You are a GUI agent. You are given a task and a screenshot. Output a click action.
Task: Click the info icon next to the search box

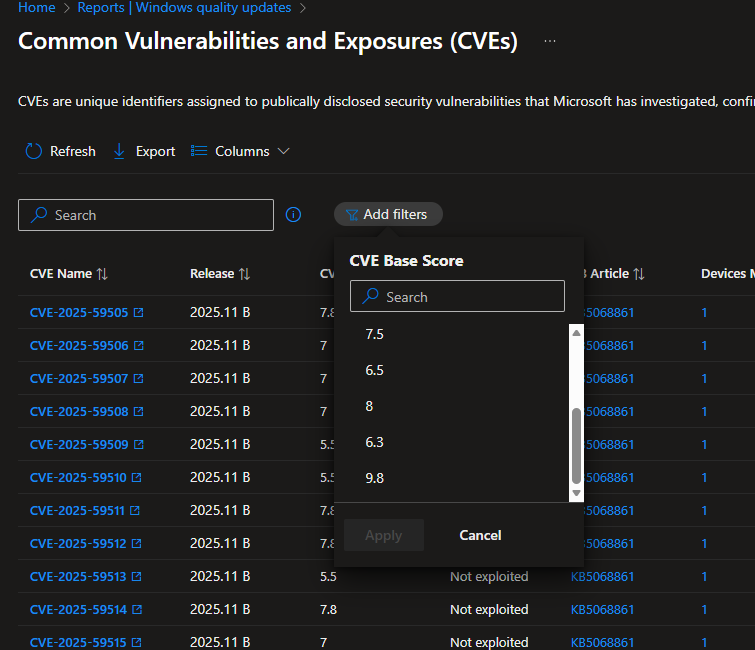(293, 214)
